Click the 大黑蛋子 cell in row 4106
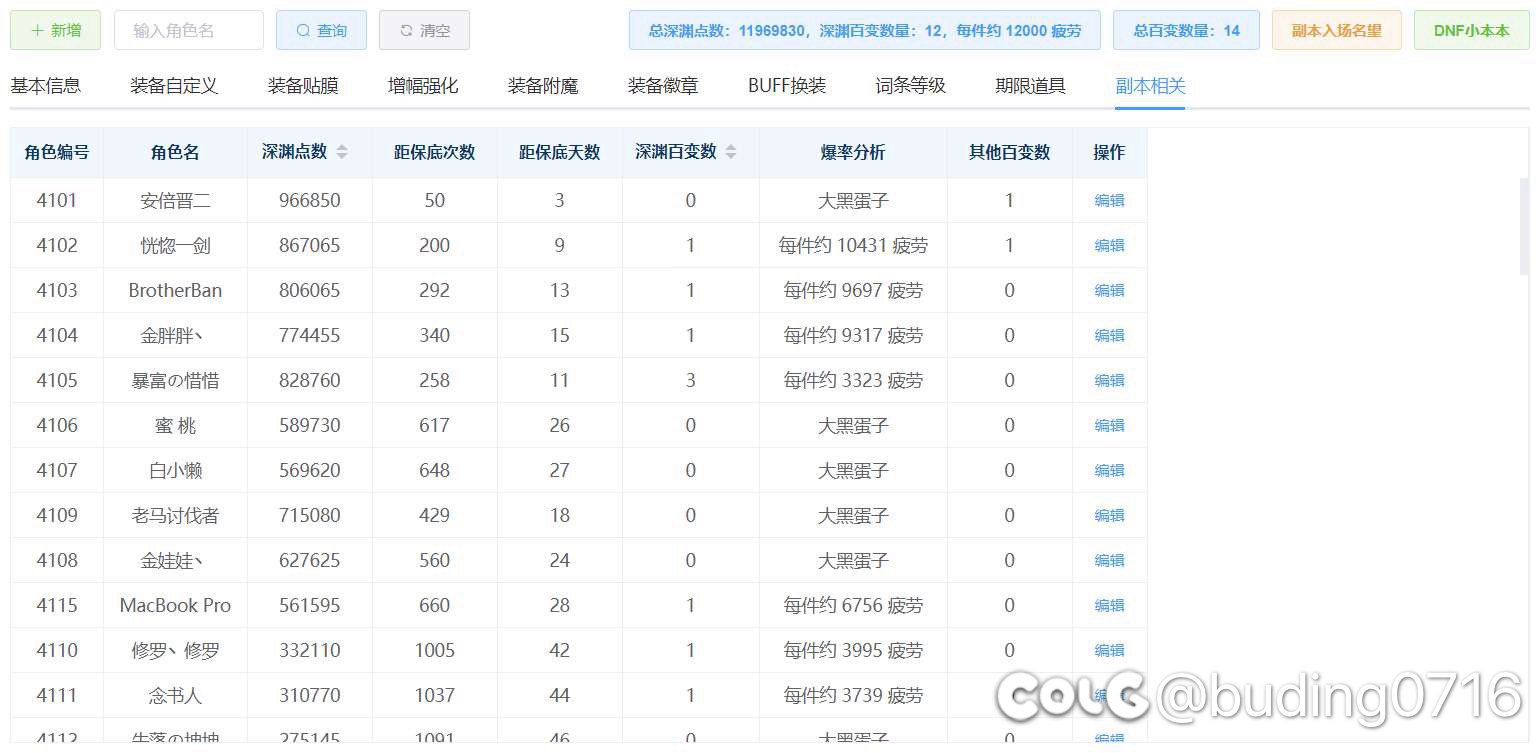 click(x=853, y=425)
